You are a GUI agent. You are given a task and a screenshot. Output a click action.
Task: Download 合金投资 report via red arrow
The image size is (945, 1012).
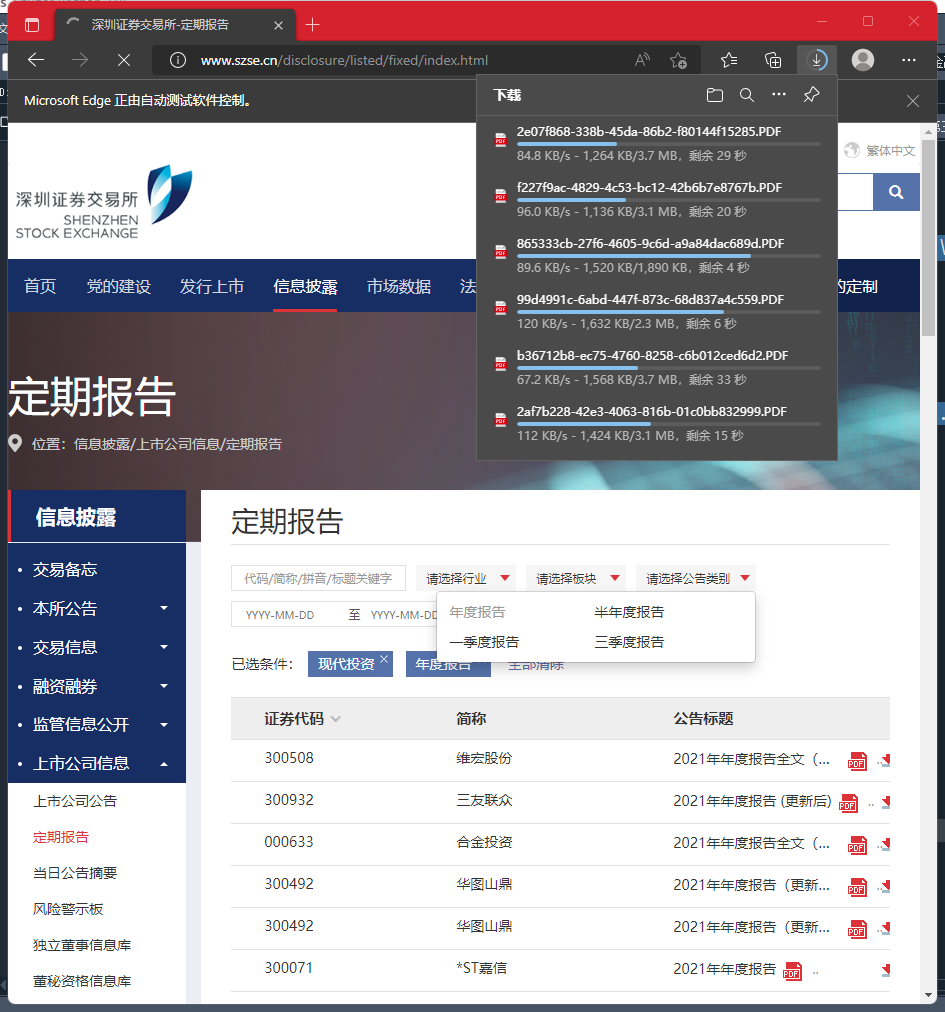[x=886, y=845]
